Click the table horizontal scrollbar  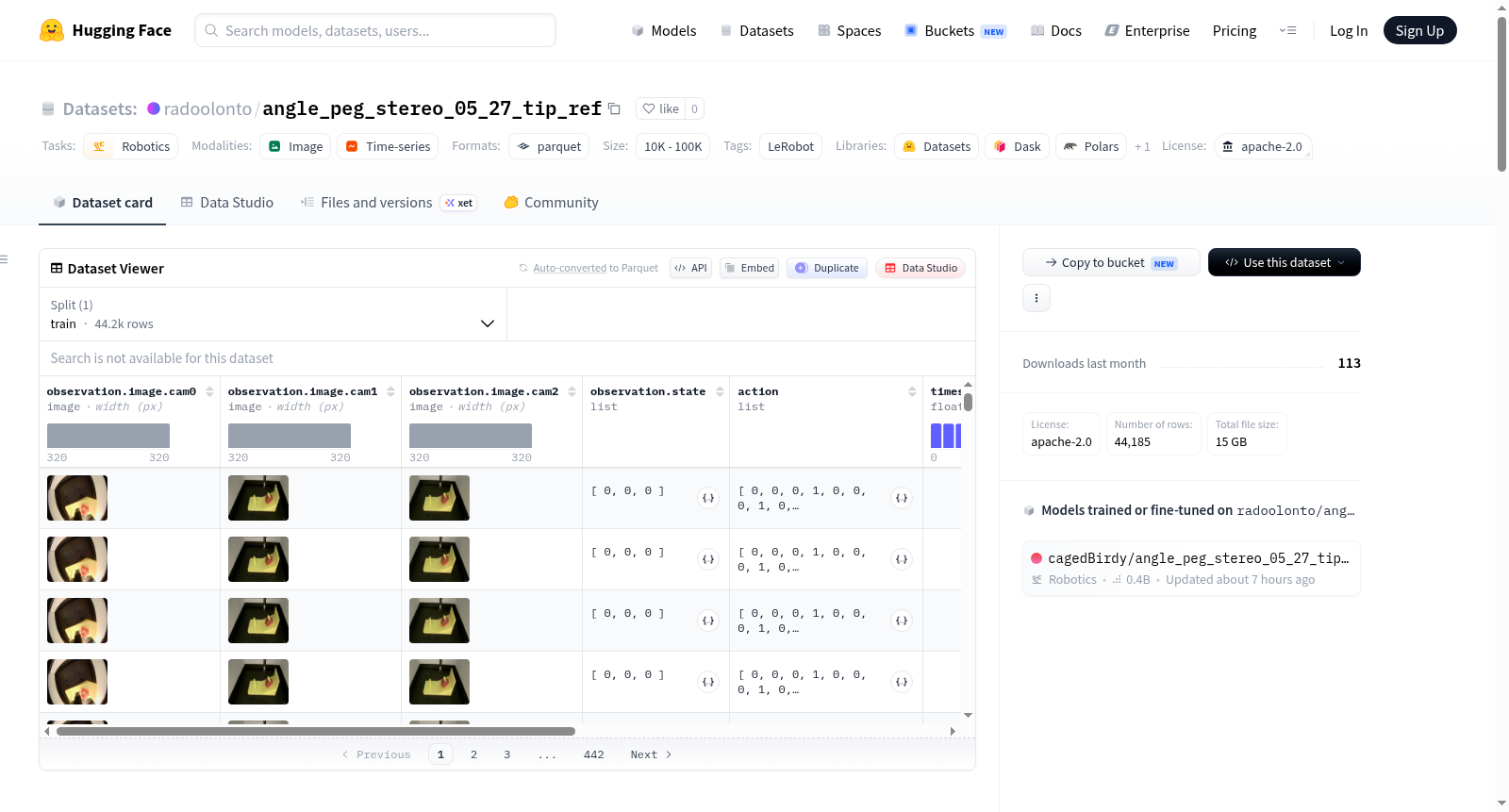(316, 731)
